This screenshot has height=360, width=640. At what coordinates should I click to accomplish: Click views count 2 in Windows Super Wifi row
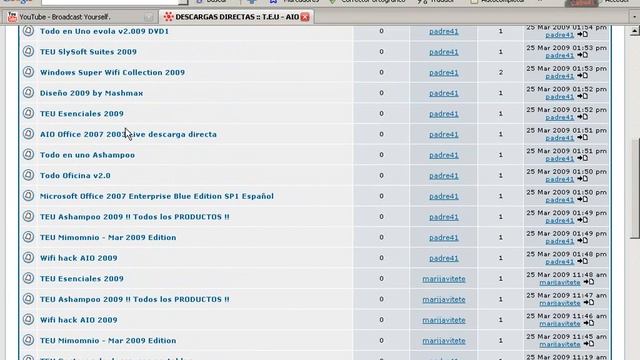500,72
